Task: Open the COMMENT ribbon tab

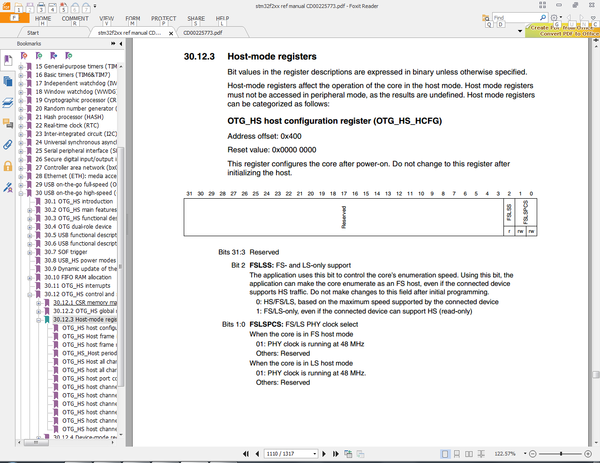Action: pos(75,18)
